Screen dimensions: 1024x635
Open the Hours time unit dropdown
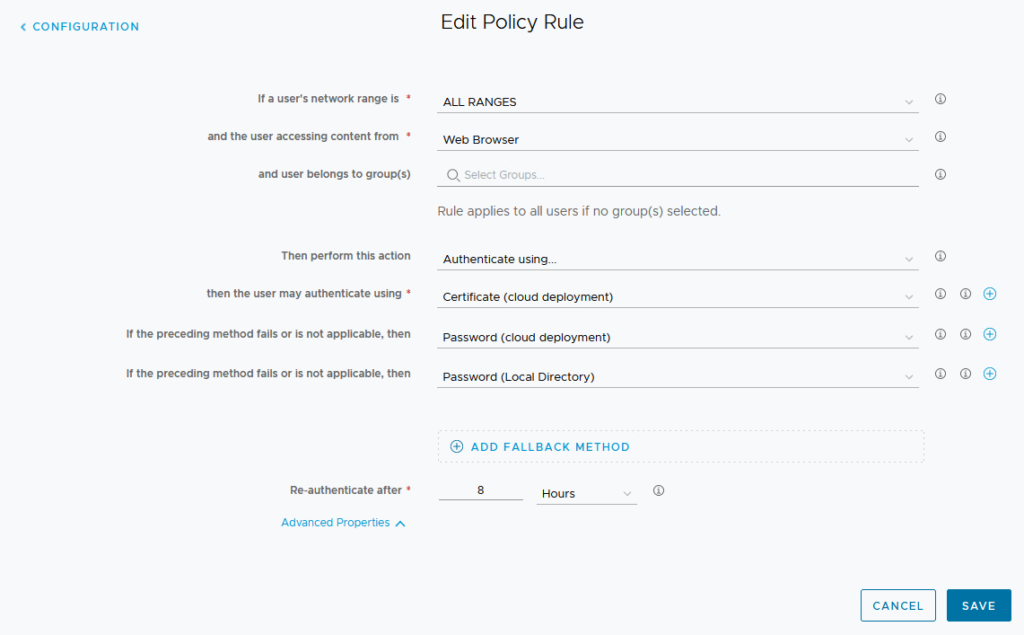pyautogui.click(x=586, y=494)
